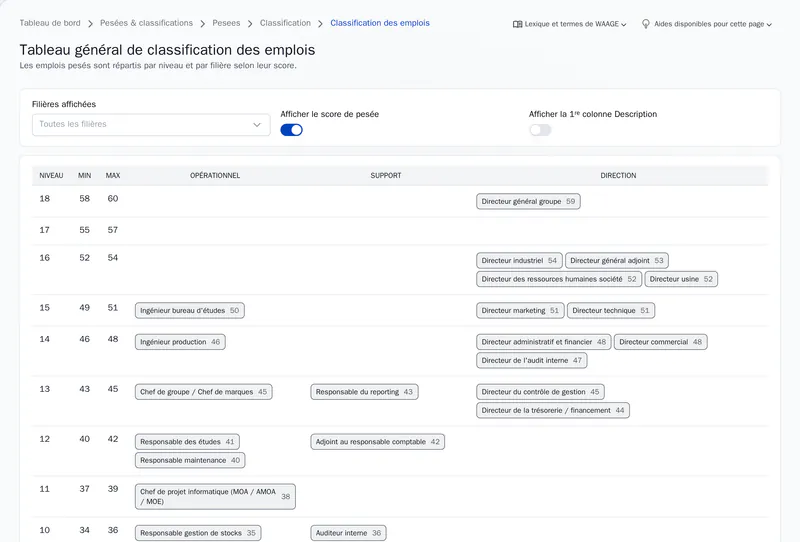Select Directeur administratif et financier tag
This screenshot has width=800, height=542.
coord(543,342)
